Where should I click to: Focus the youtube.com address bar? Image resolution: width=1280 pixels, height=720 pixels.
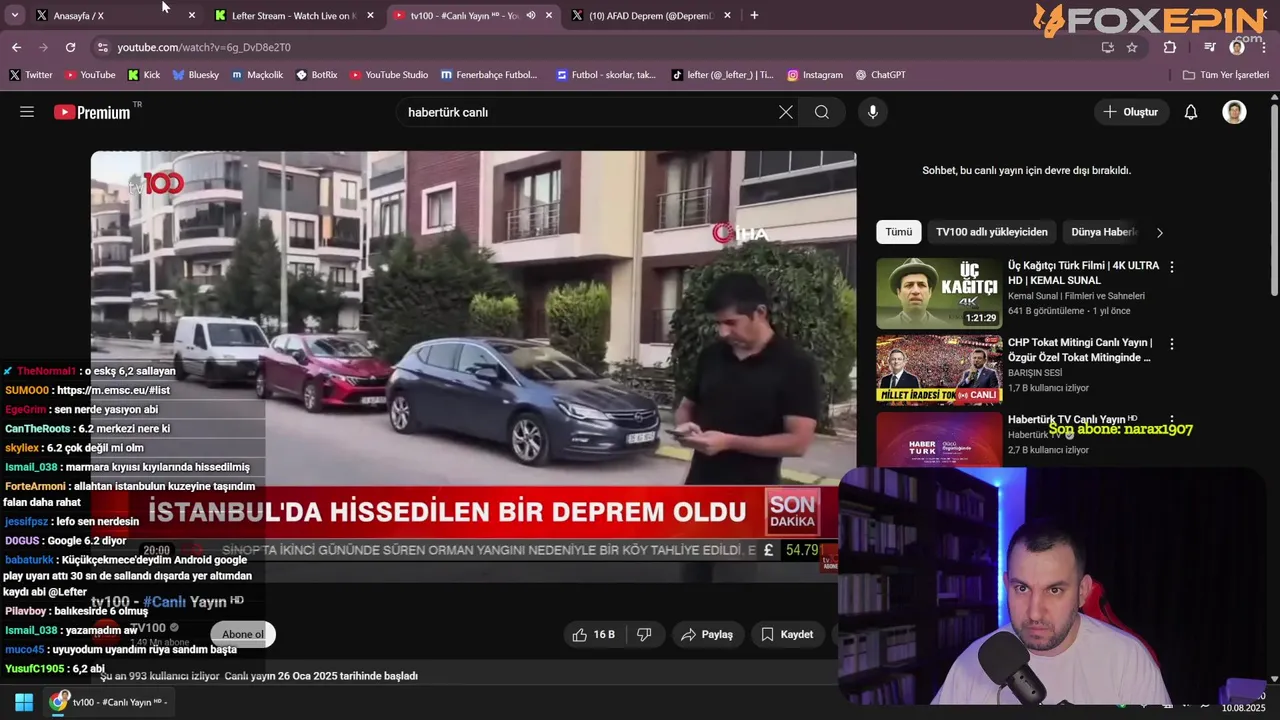pos(600,47)
